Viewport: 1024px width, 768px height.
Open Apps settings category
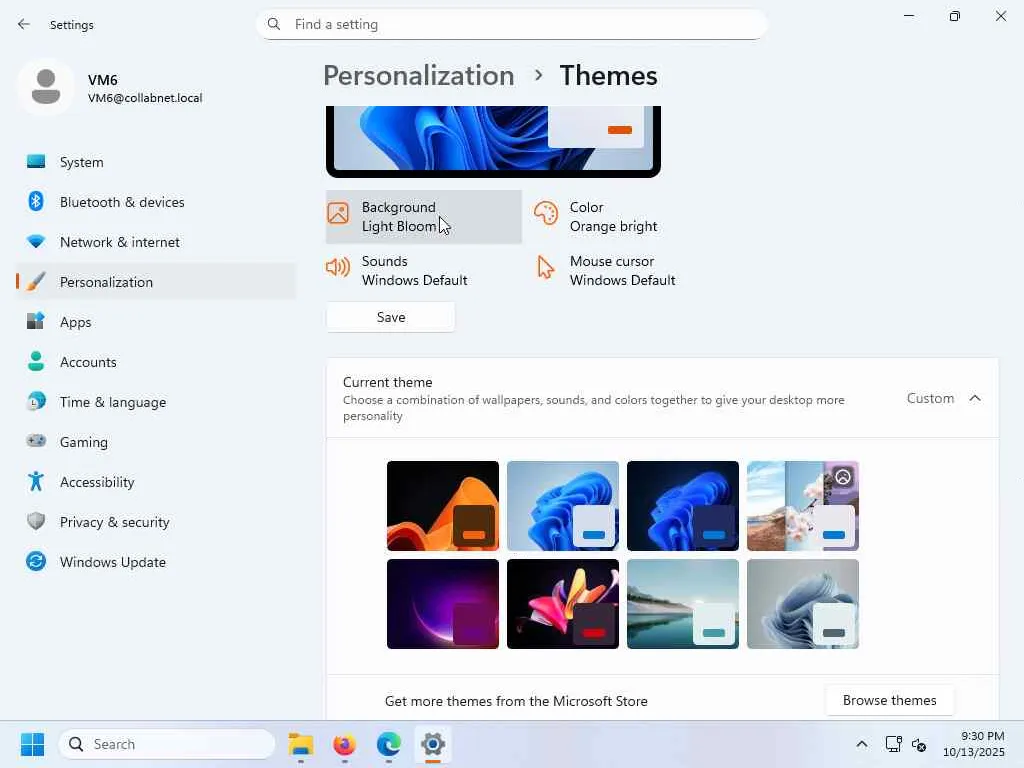[155, 322]
